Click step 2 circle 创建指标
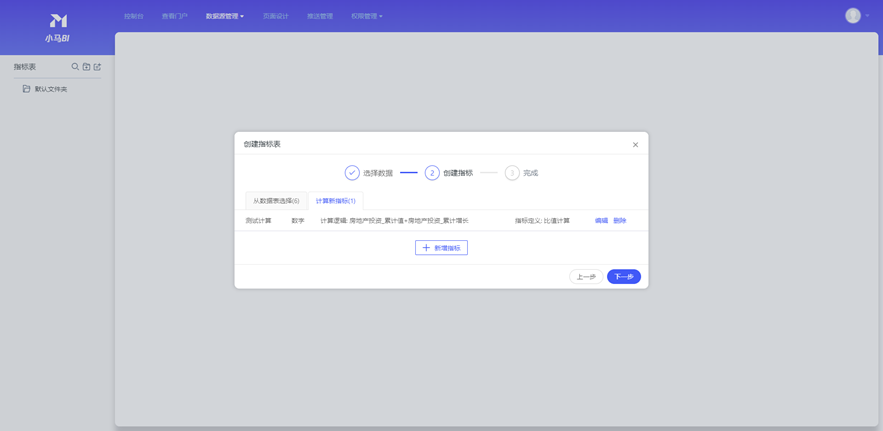883x431 pixels. pyautogui.click(x=432, y=173)
